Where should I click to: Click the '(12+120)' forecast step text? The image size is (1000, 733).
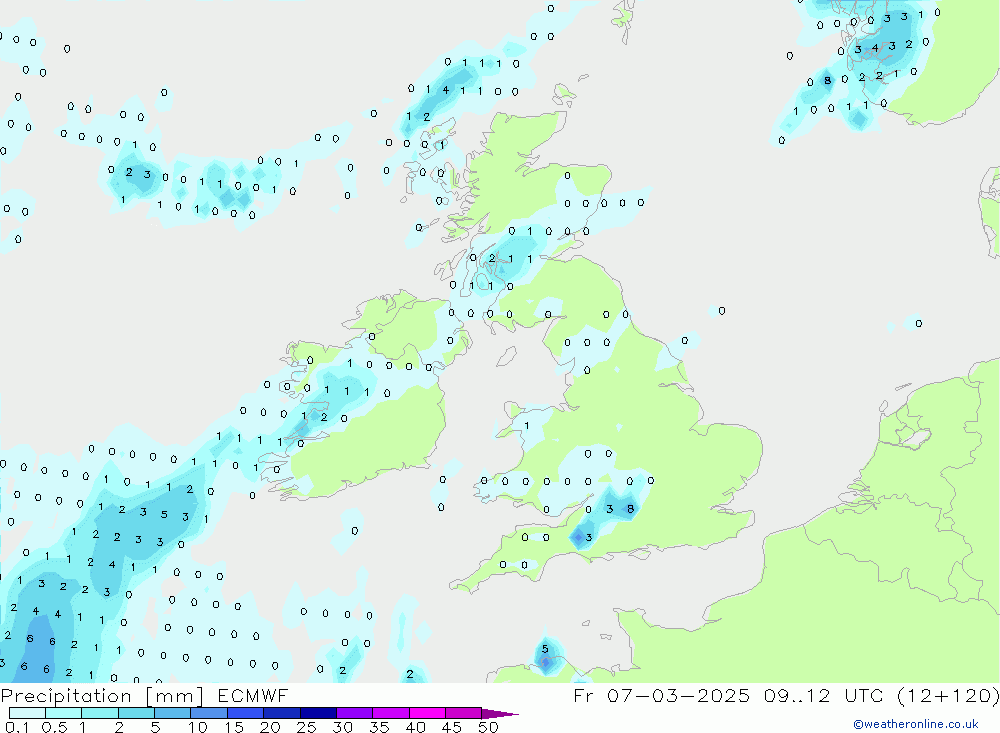click(x=948, y=696)
